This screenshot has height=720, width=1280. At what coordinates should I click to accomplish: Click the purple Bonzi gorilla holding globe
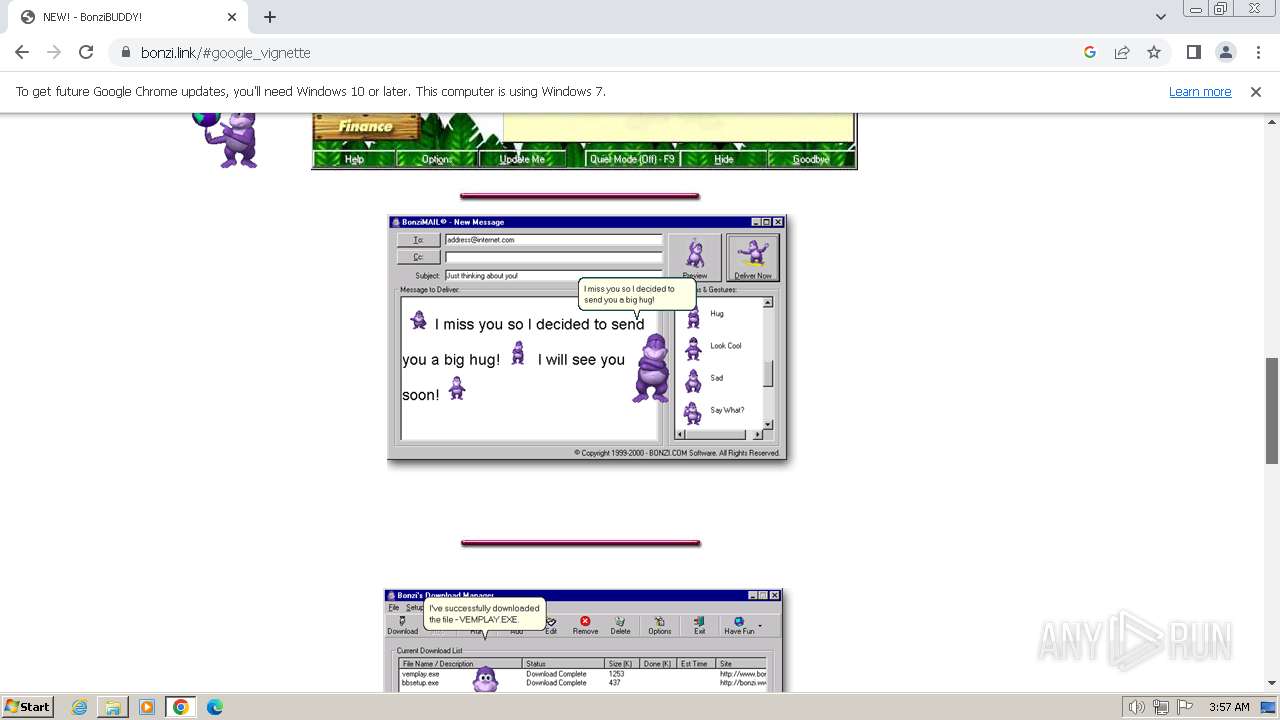[227, 140]
